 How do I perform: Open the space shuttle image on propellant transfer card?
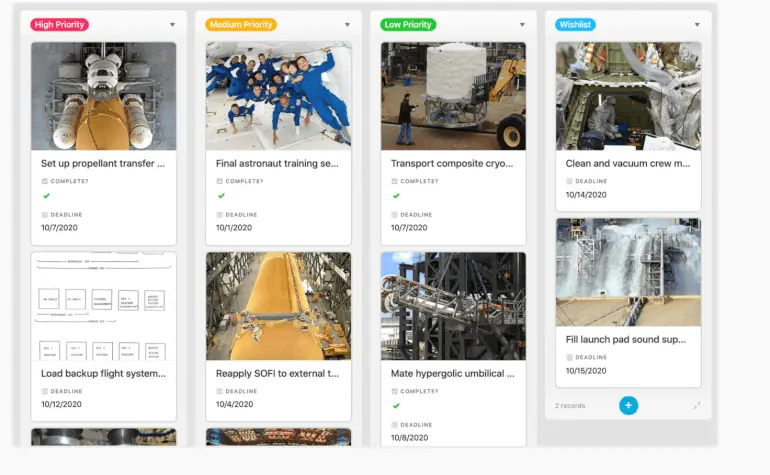(104, 96)
